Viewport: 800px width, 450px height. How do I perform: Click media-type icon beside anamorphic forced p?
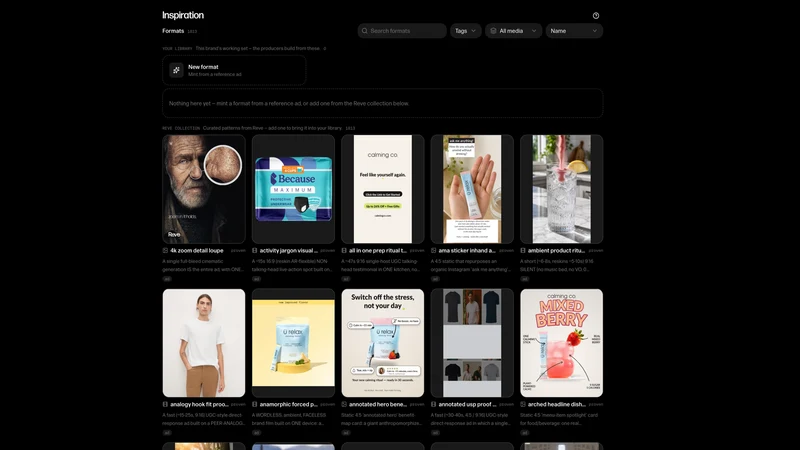coord(255,404)
